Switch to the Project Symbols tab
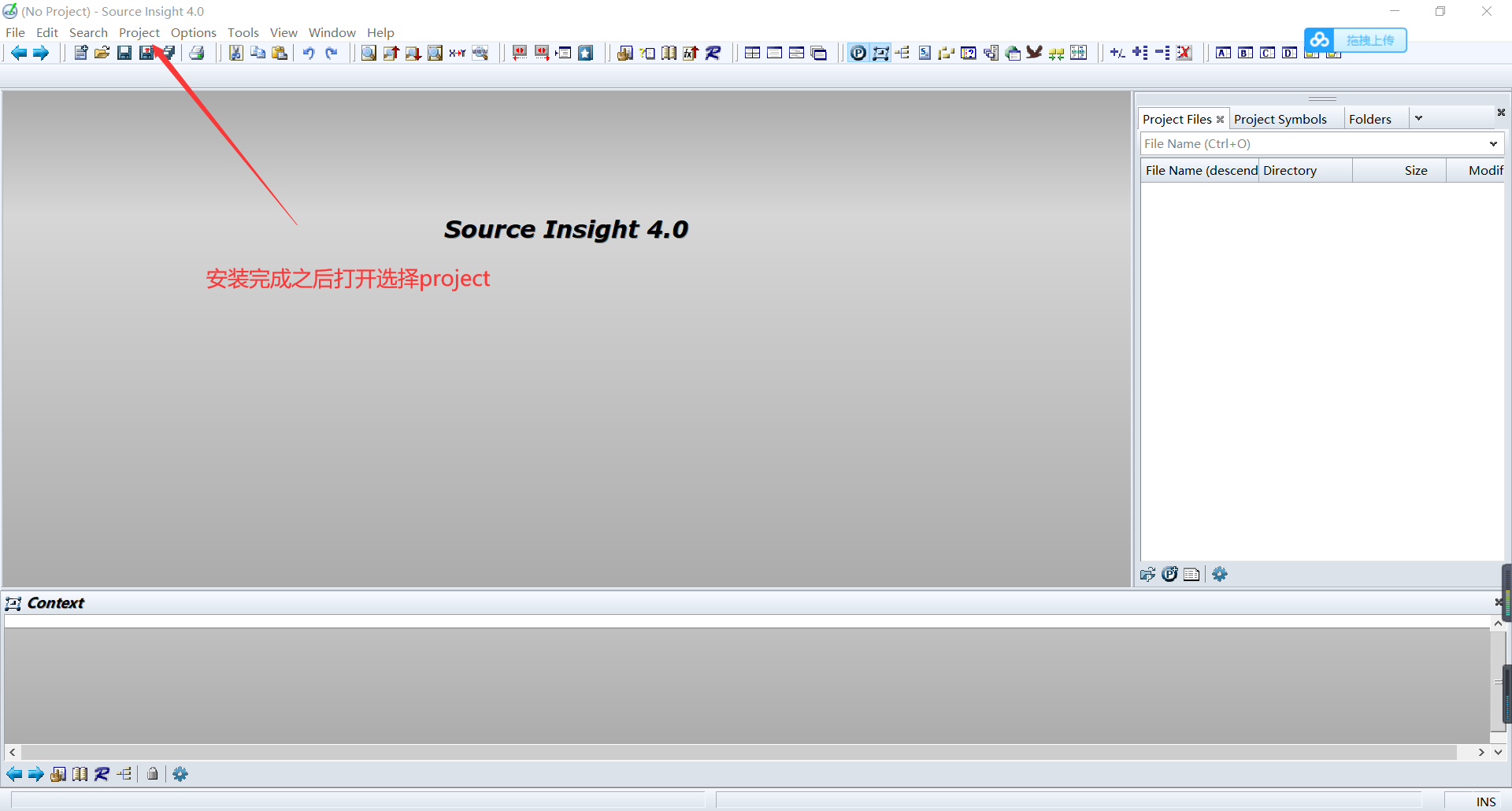 (x=1280, y=119)
